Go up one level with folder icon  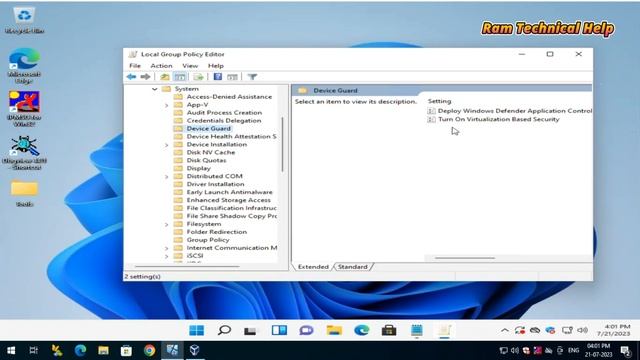[x=164, y=77]
